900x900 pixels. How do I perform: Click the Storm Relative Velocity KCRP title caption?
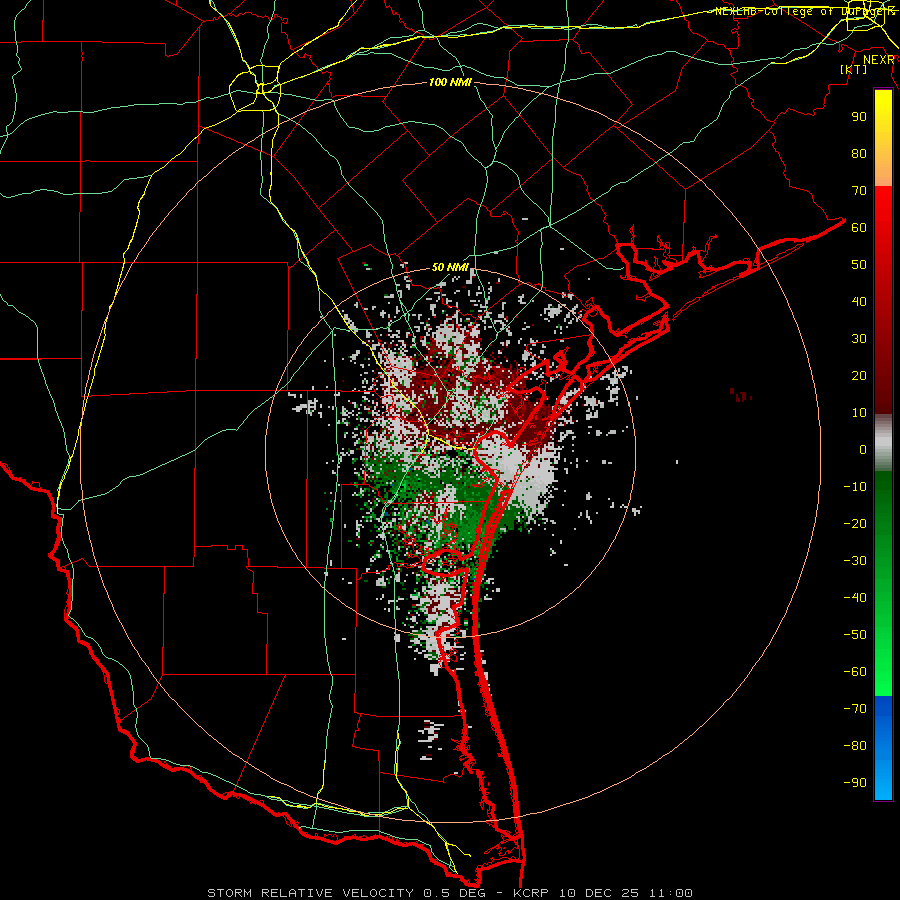pos(450,893)
